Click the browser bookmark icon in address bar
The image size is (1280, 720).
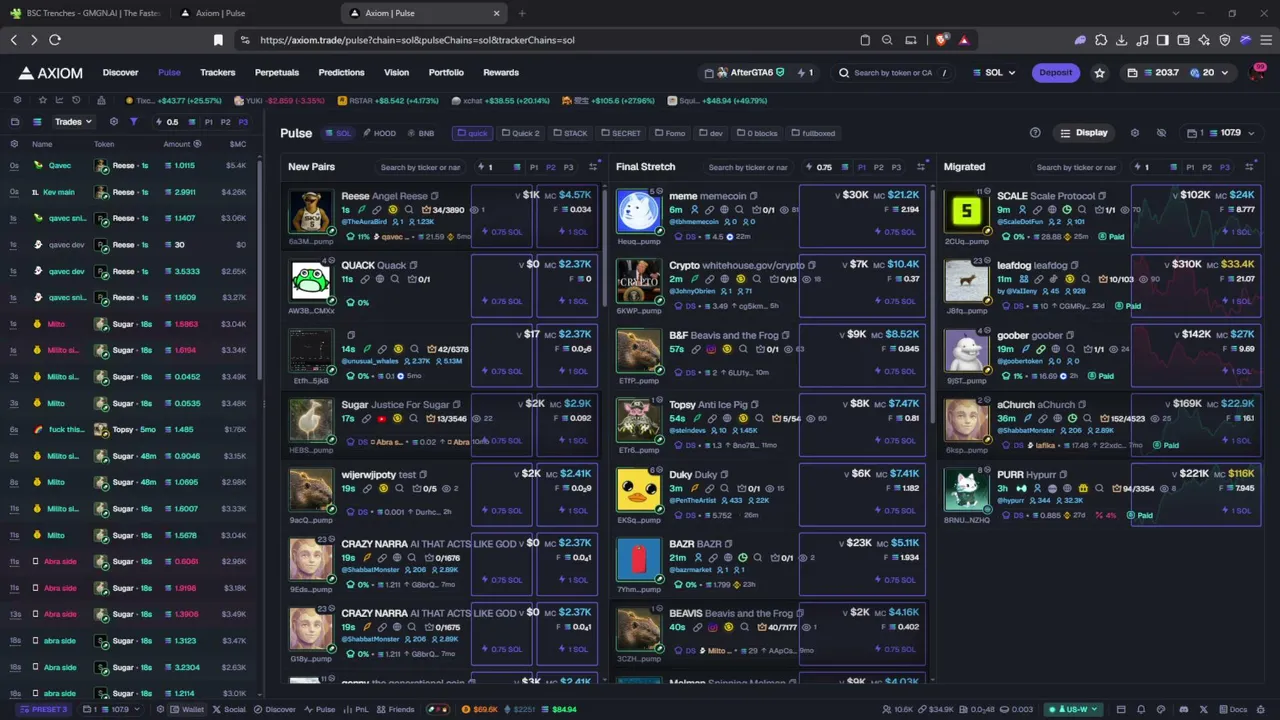(218, 40)
